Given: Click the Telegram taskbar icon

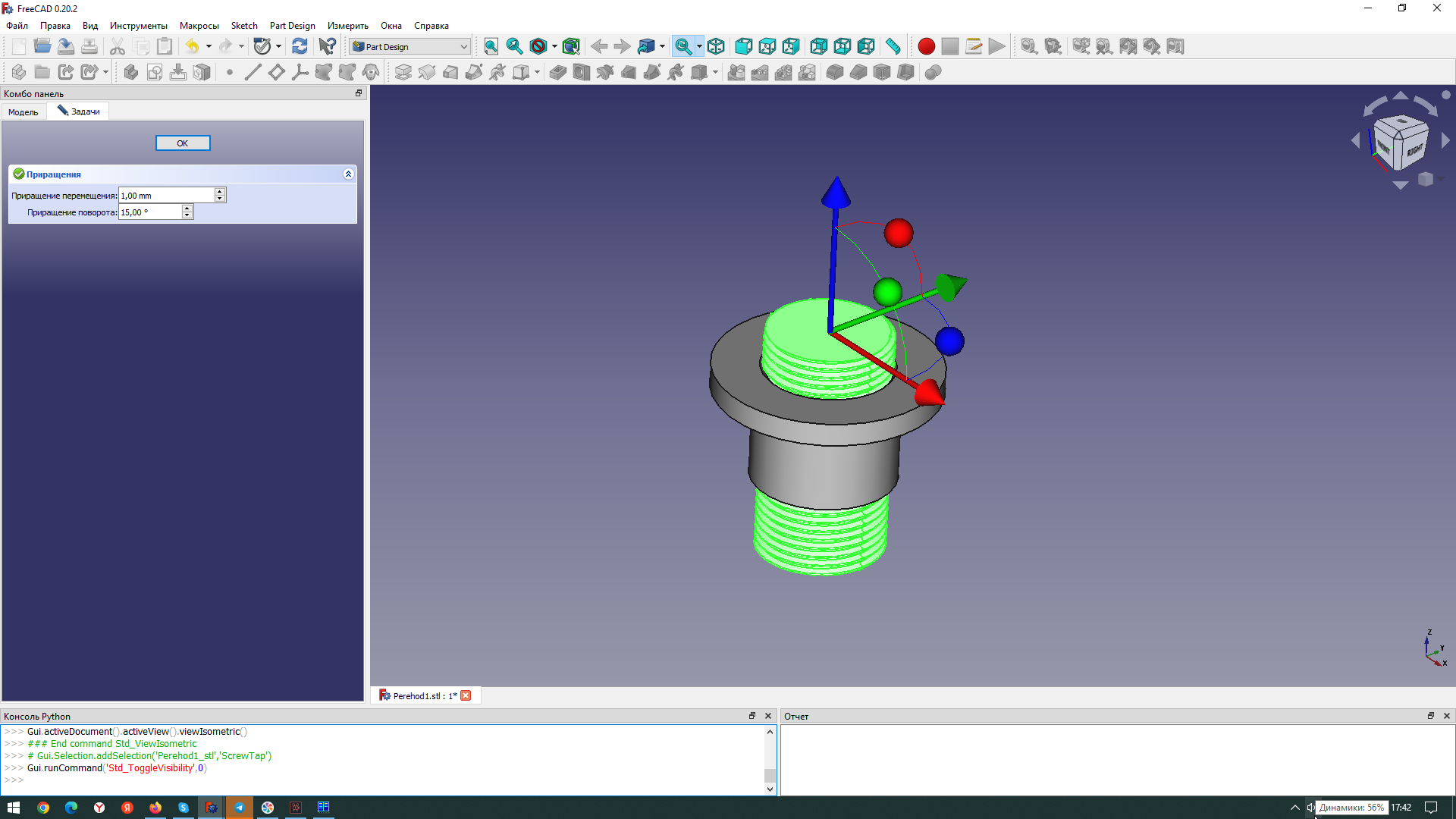Looking at the screenshot, I should click(x=239, y=808).
